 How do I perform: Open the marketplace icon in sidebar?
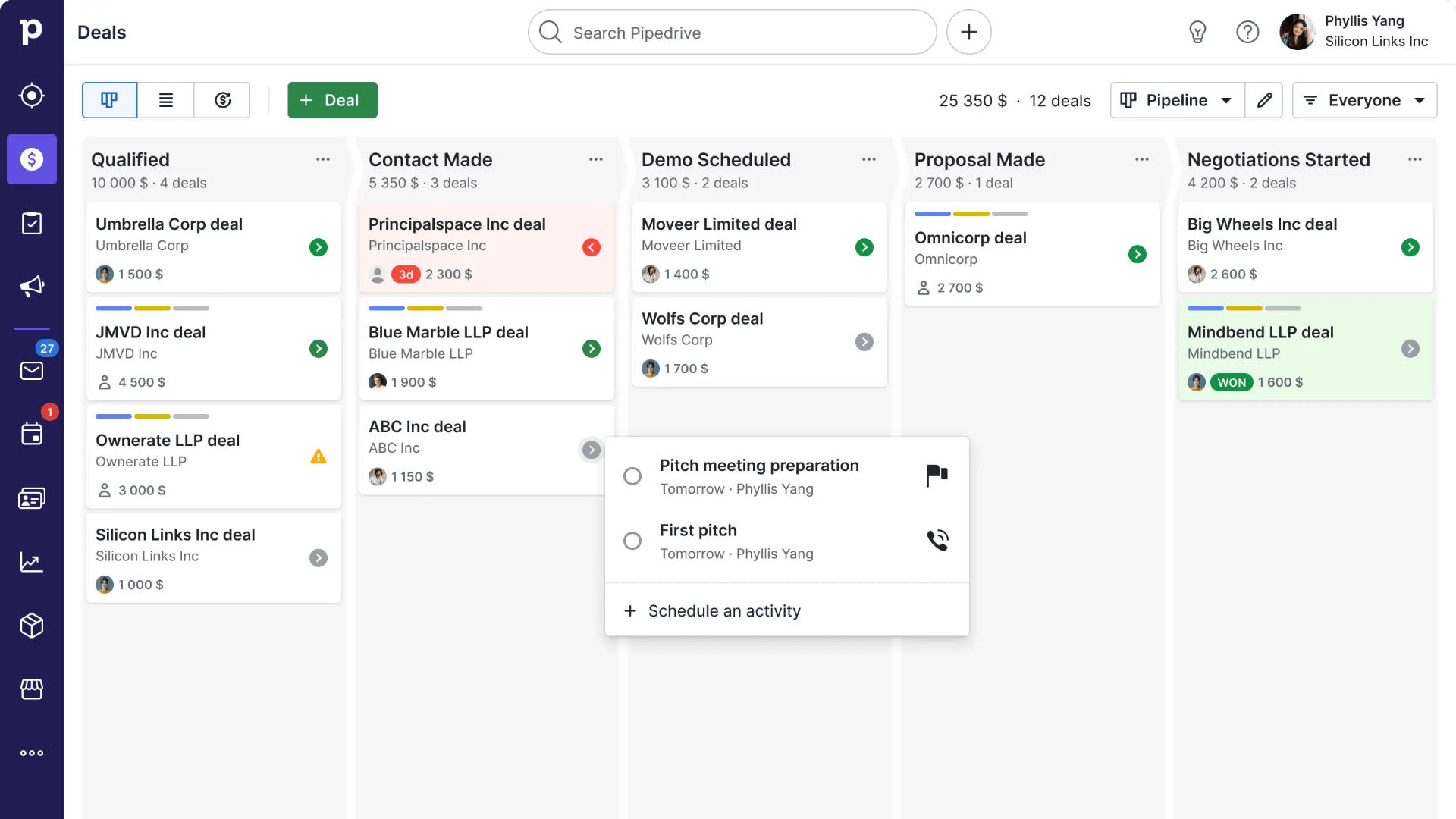[32, 689]
